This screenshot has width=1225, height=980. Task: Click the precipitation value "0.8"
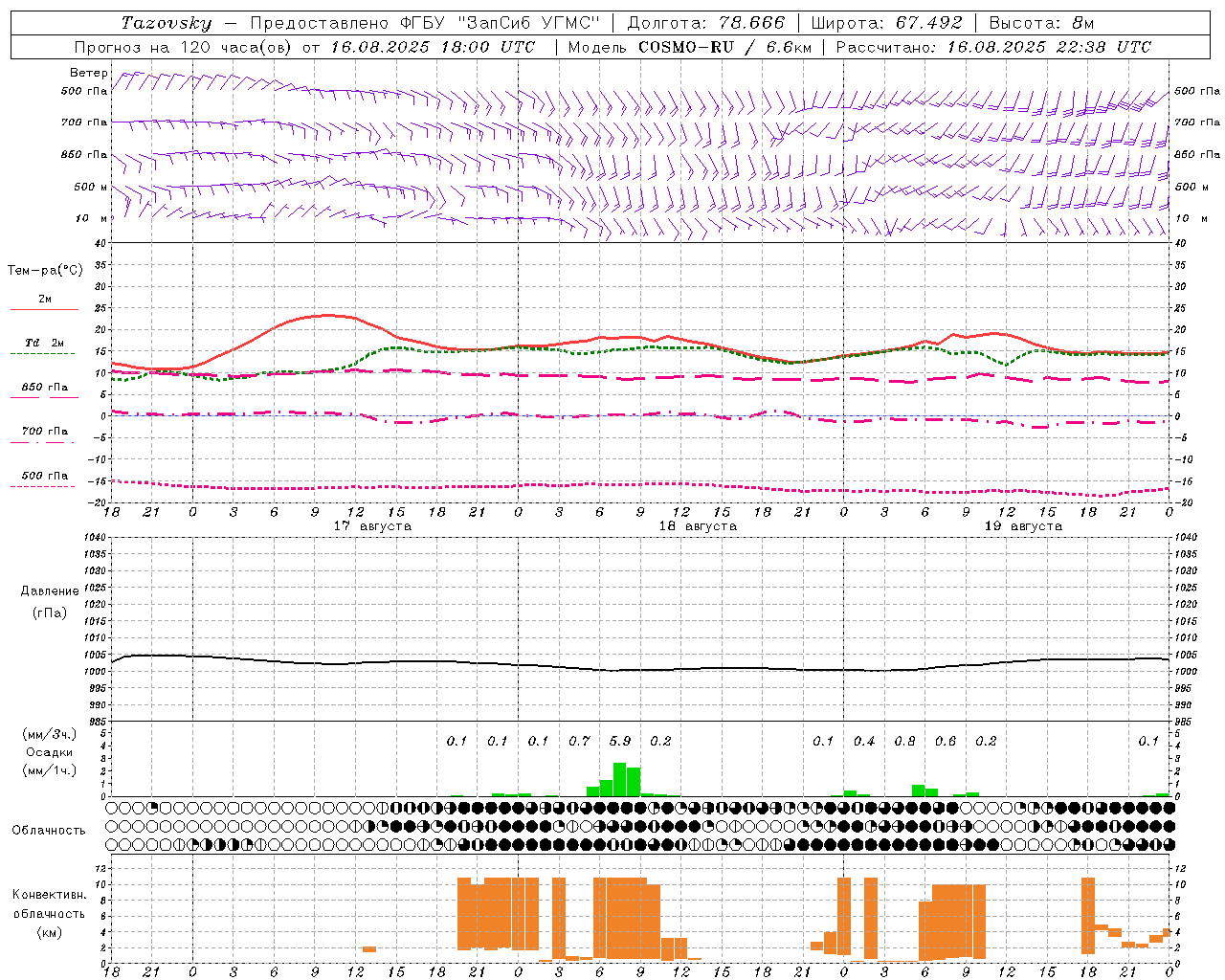(x=904, y=742)
